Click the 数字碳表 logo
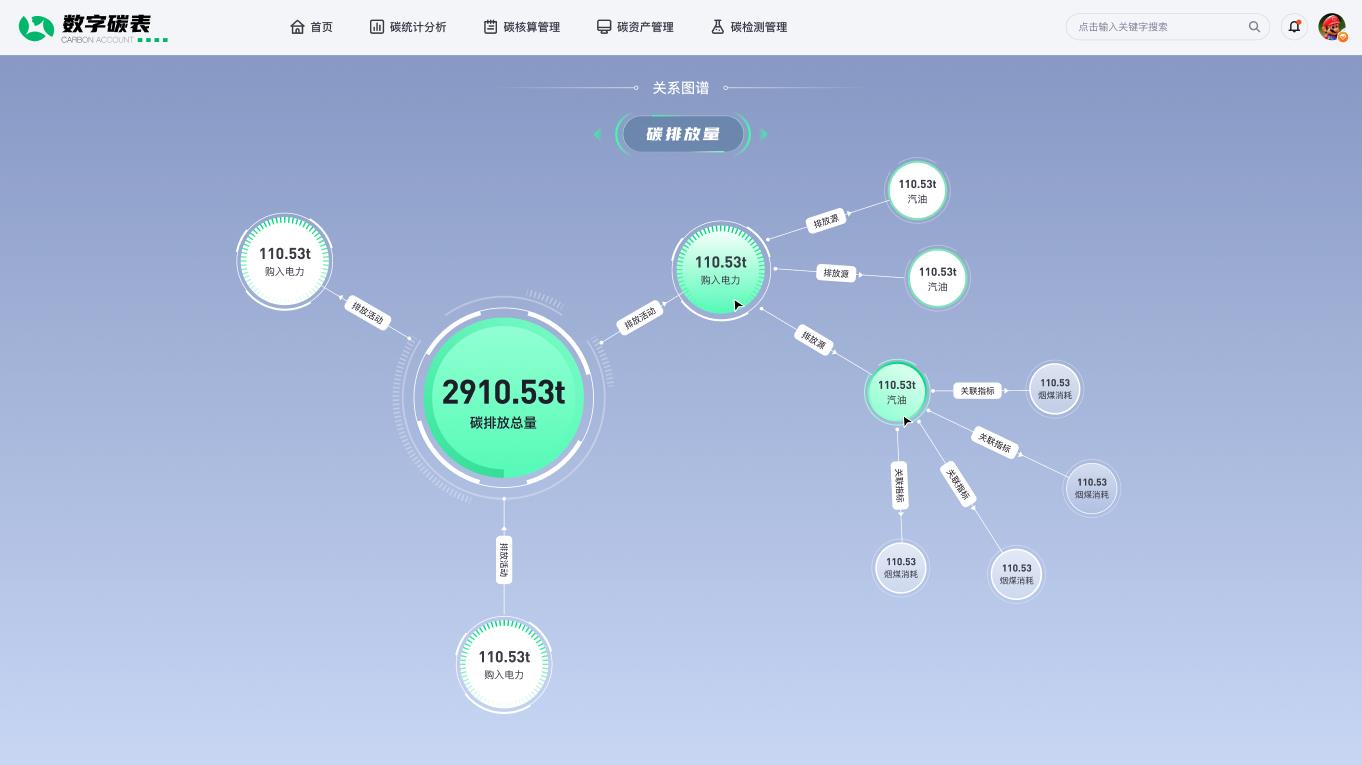1362x765 pixels. tap(92, 27)
